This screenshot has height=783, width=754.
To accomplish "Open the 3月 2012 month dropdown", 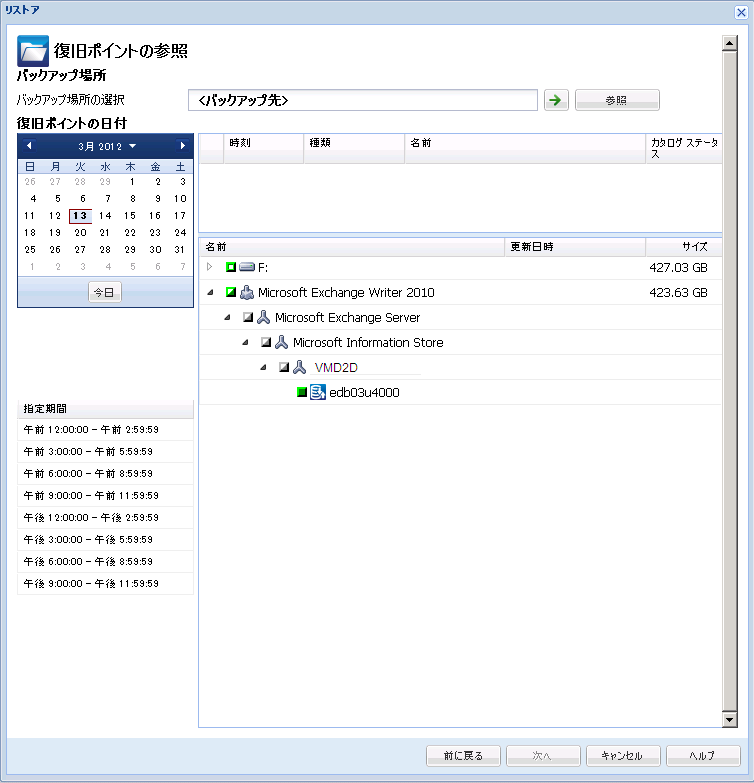I will pyautogui.click(x=107, y=146).
